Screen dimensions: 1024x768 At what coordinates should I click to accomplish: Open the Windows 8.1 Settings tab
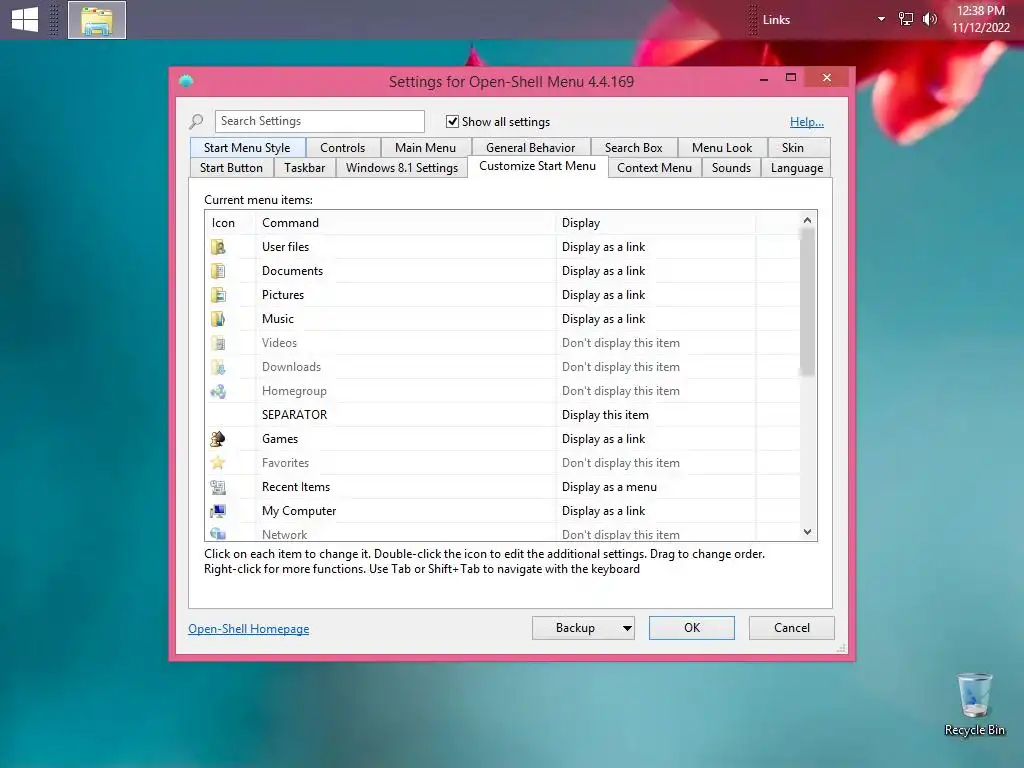pyautogui.click(x=402, y=168)
